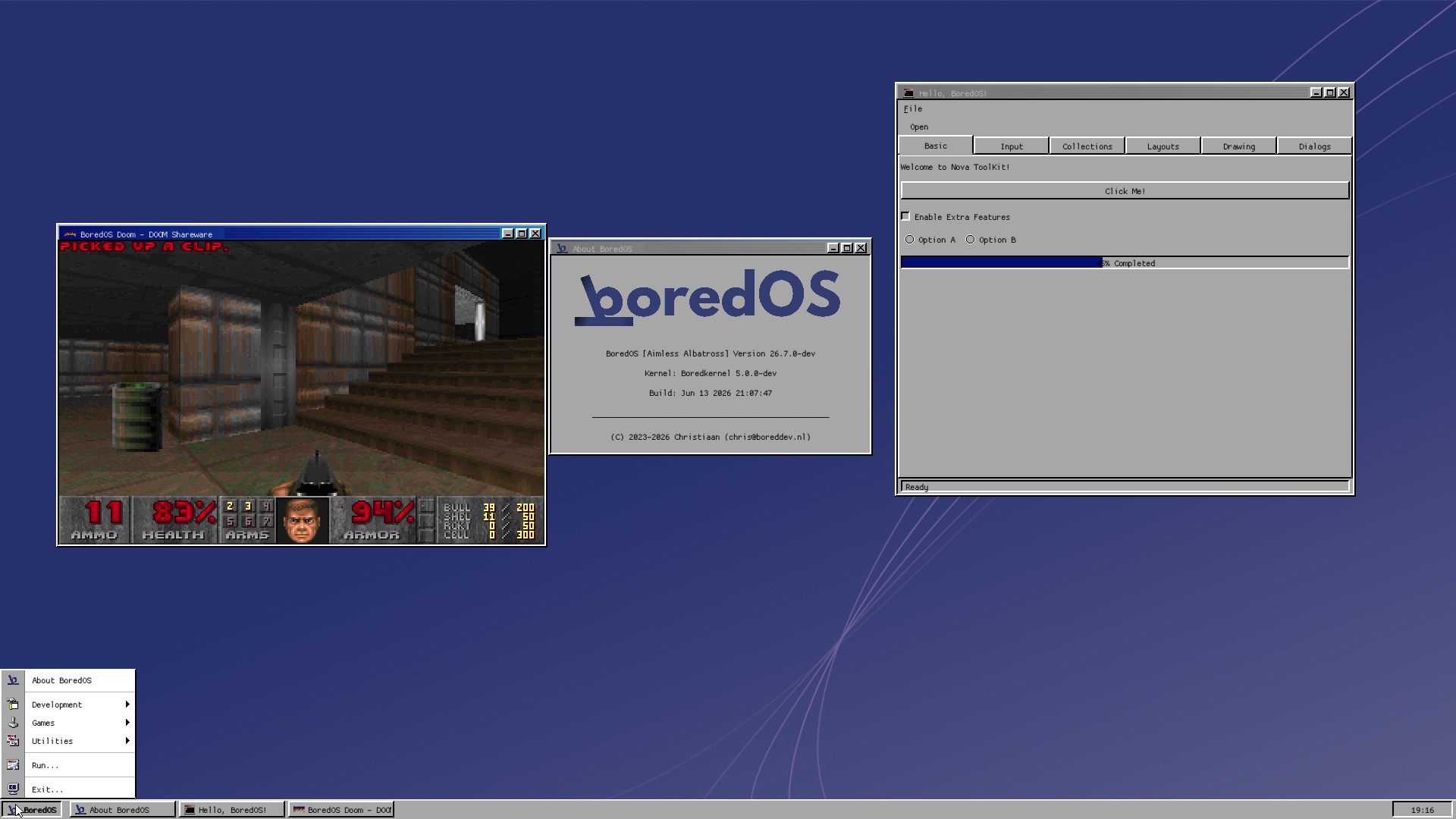Click the BoredOS version text line
The height and width of the screenshot is (819, 1456).
click(x=711, y=353)
